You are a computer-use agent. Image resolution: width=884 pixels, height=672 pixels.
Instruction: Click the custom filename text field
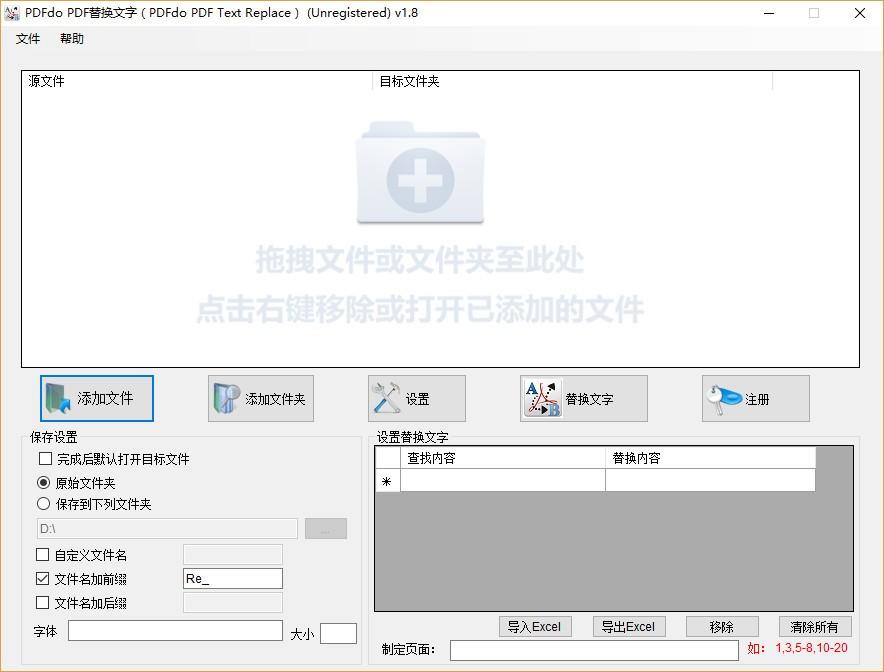click(233, 554)
